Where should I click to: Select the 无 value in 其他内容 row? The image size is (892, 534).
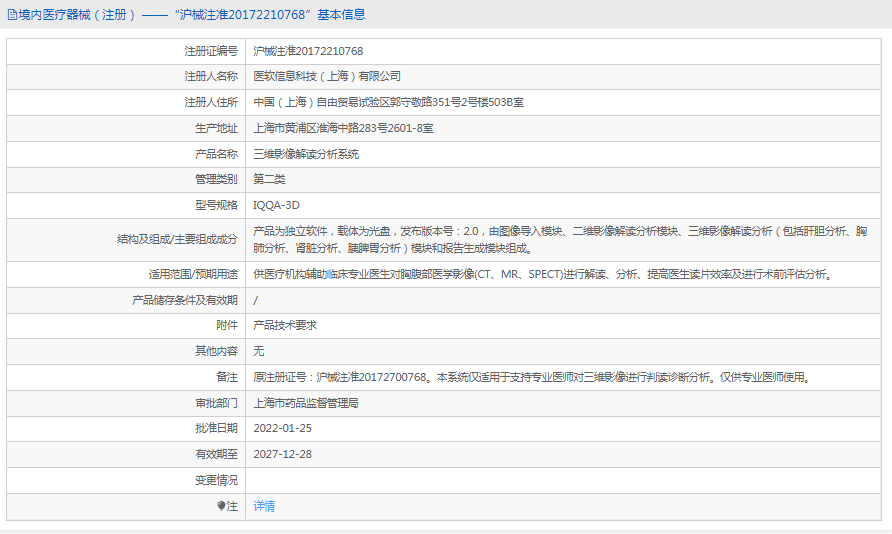(259, 351)
